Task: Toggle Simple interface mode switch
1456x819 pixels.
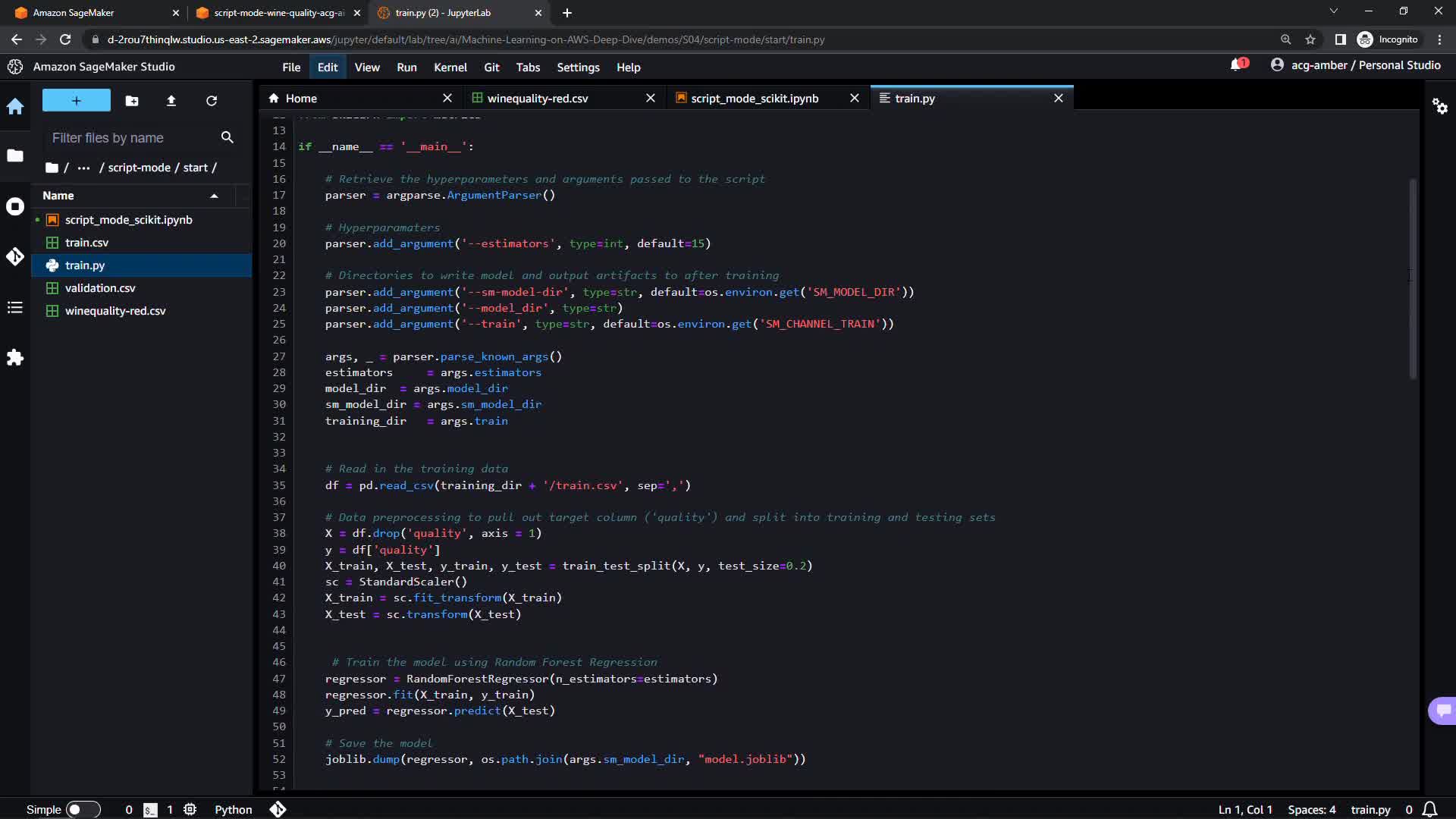Action: (x=83, y=809)
